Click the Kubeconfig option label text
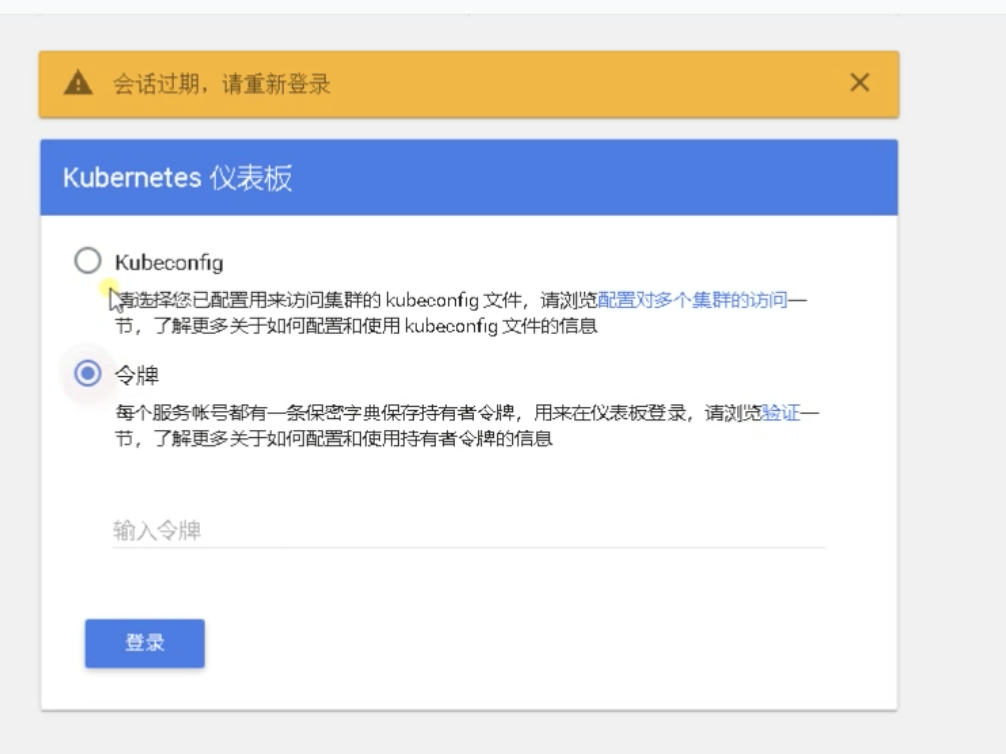Viewport: 1006px width, 754px height. [168, 263]
